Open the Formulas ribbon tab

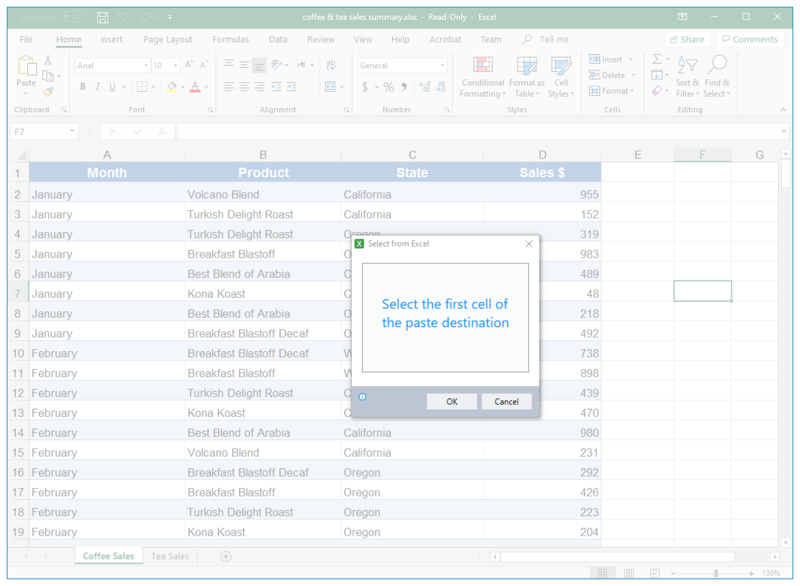click(230, 39)
